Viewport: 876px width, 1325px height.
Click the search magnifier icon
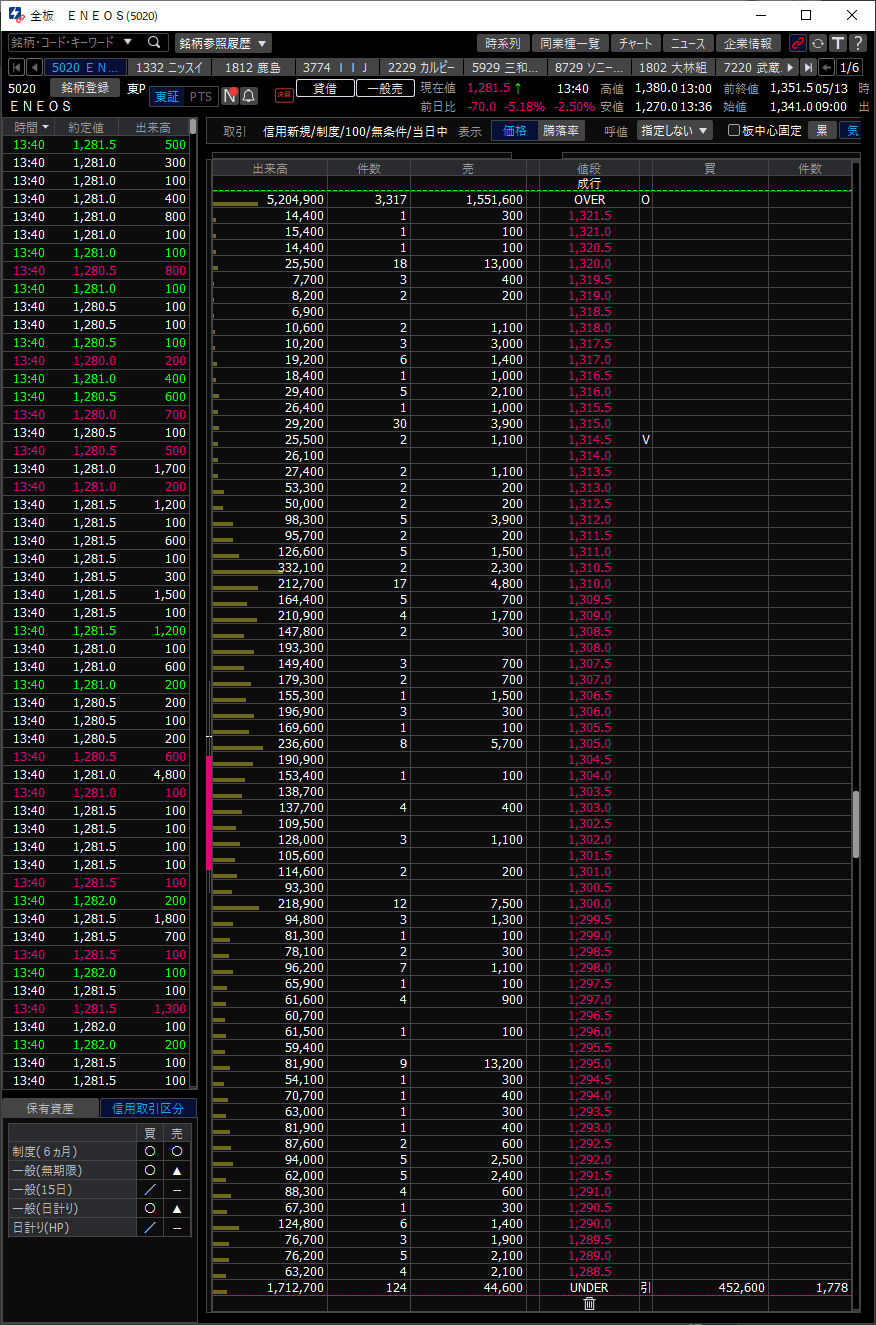(154, 43)
